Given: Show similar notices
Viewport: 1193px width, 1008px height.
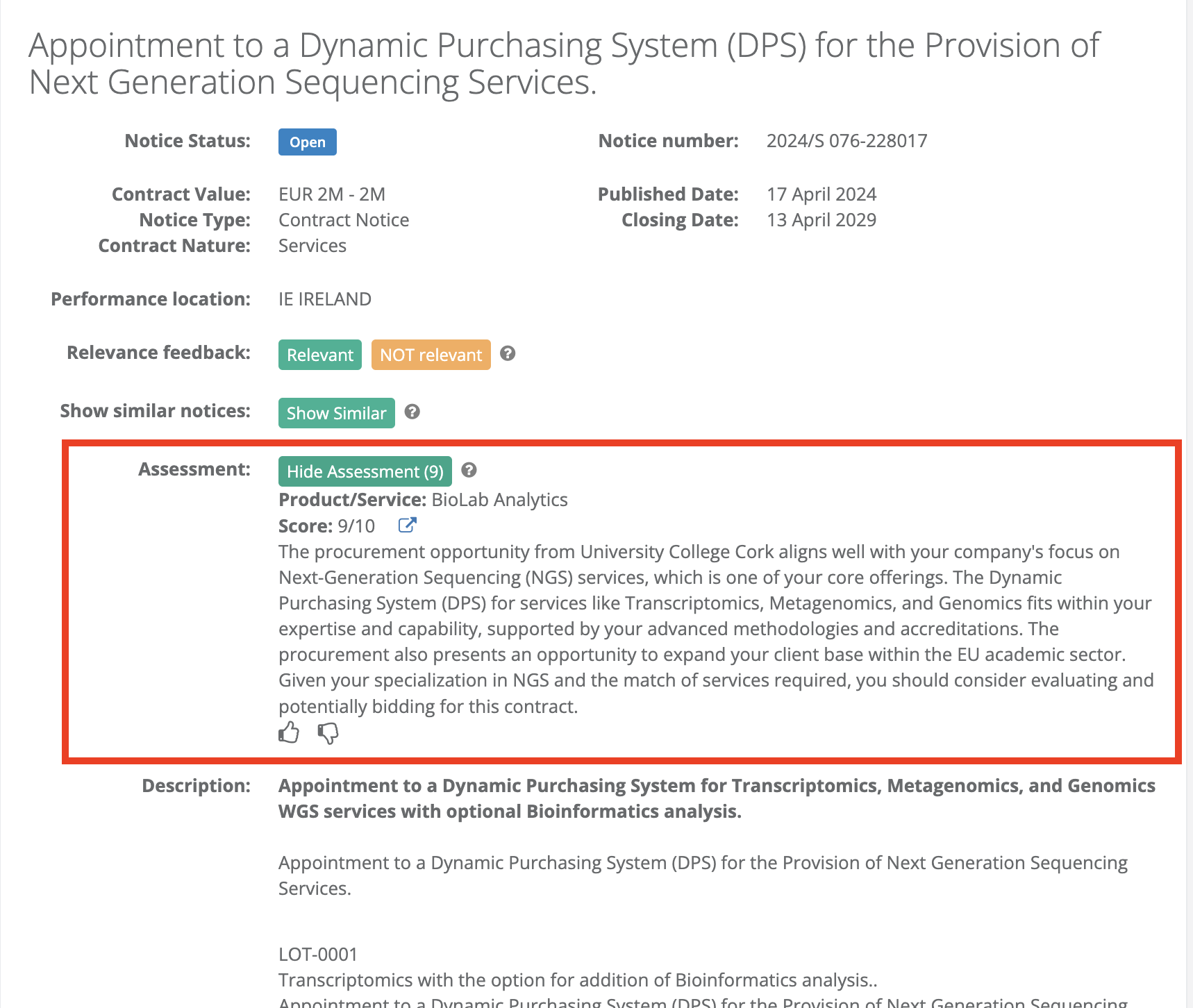Looking at the screenshot, I should coord(336,412).
